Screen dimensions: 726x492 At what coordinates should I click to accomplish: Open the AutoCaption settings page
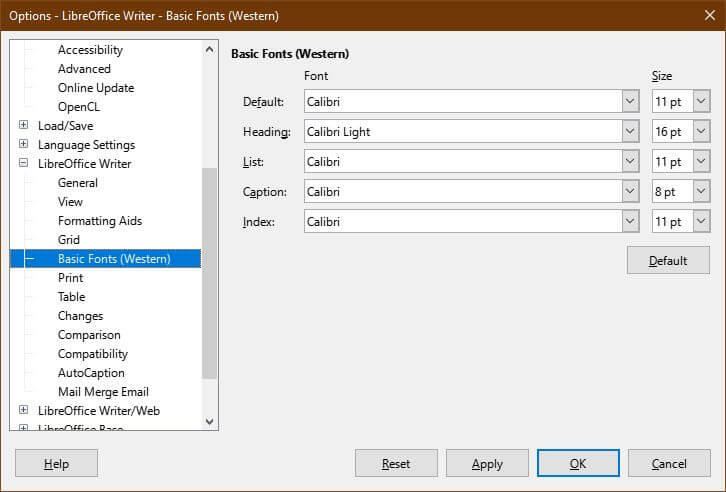point(91,373)
